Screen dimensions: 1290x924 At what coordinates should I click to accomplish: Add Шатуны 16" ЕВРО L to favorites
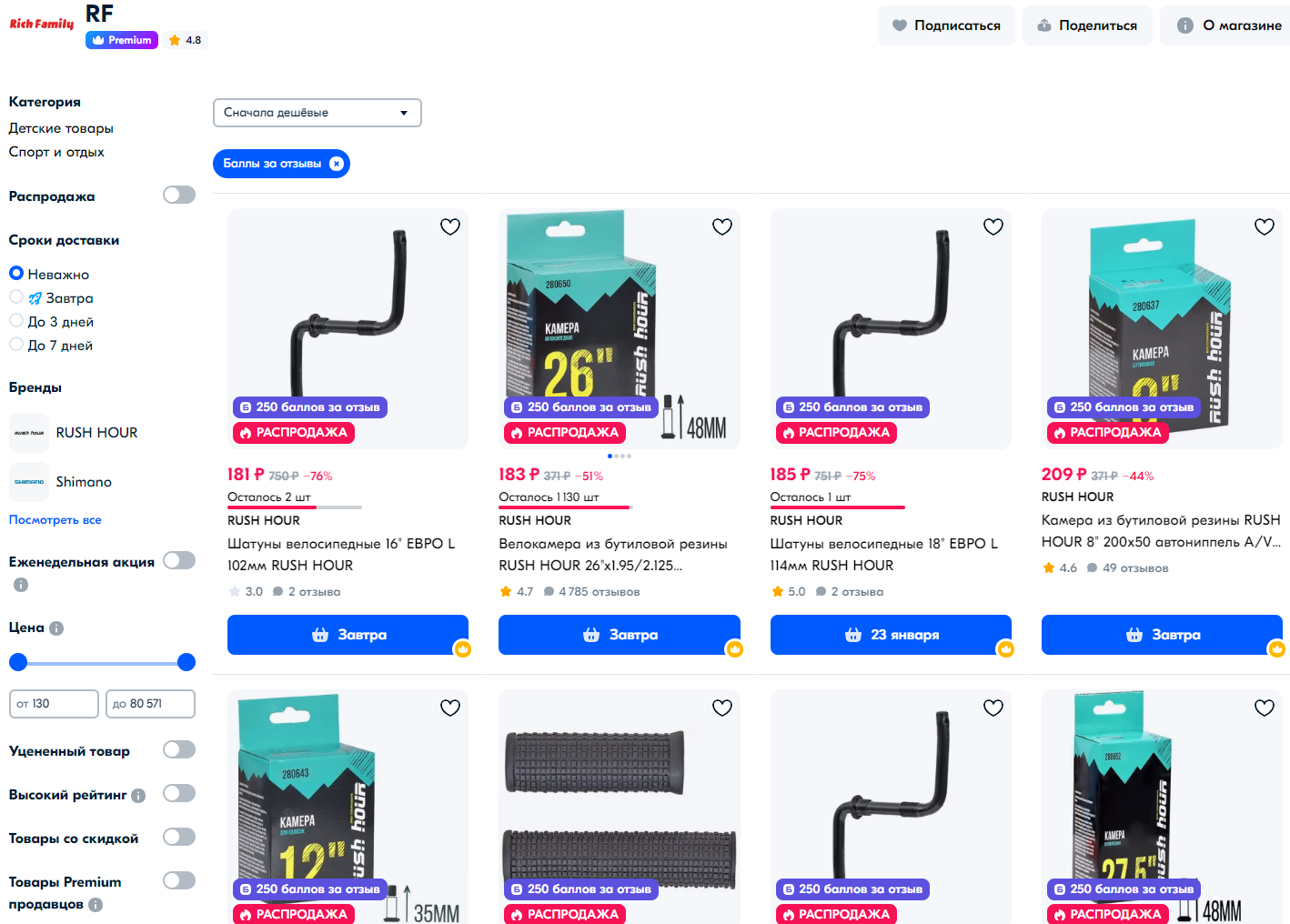coord(450,226)
